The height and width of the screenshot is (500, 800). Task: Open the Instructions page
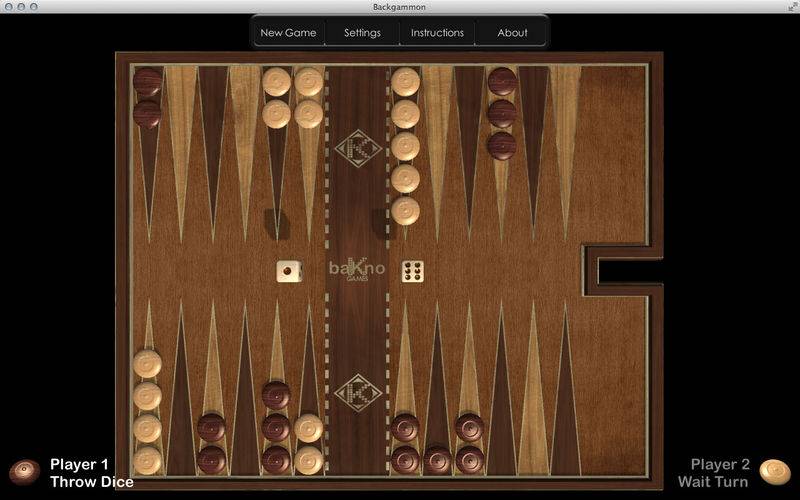tap(437, 33)
